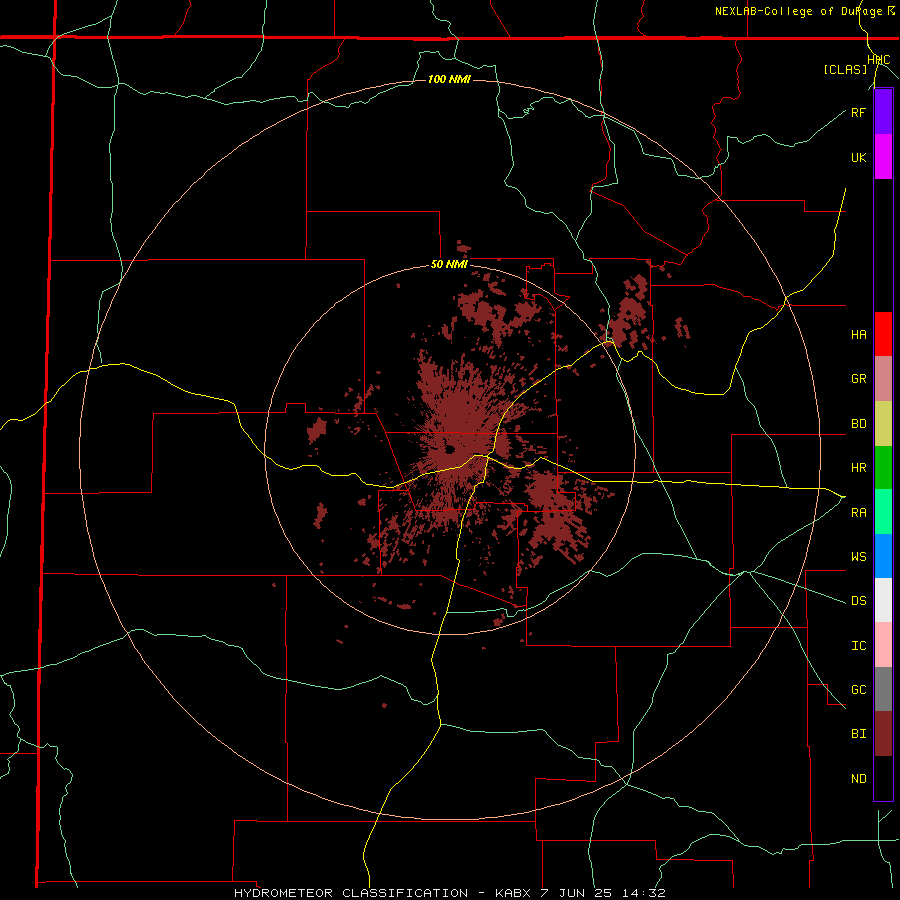The image size is (900, 900).
Task: Click the DS legend label
Action: (x=858, y=601)
